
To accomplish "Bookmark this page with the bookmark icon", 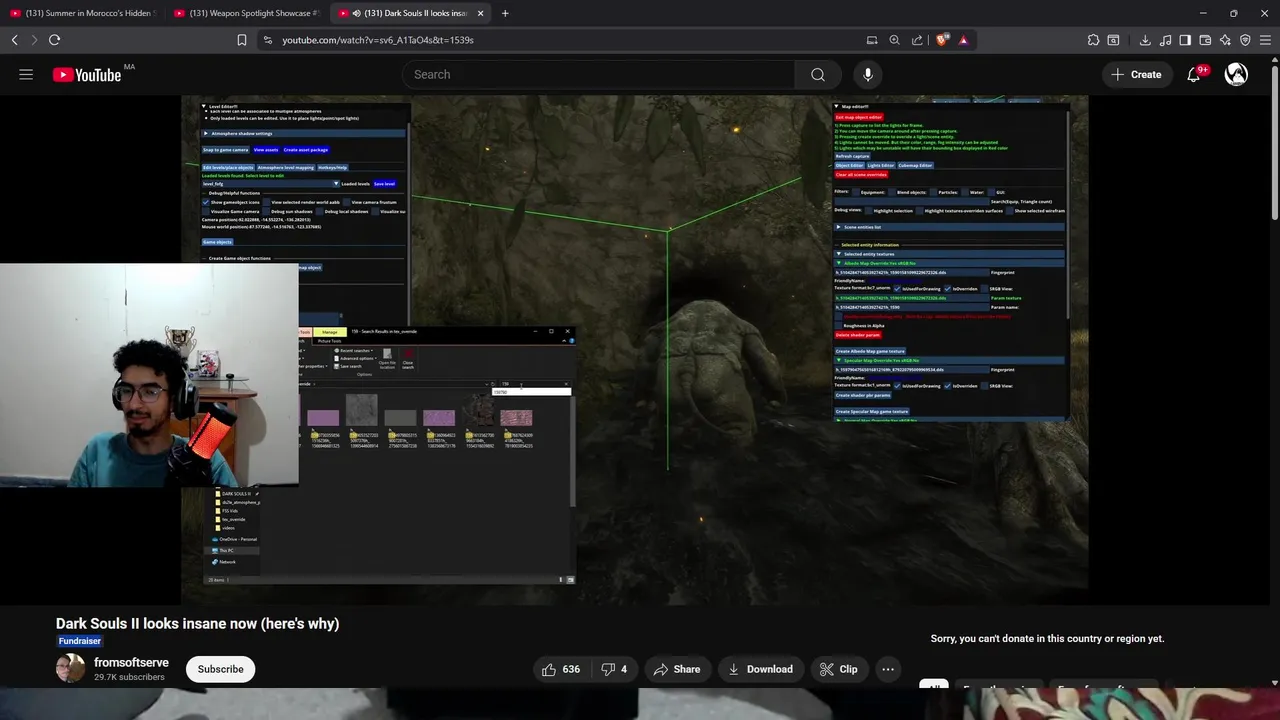I will [241, 40].
